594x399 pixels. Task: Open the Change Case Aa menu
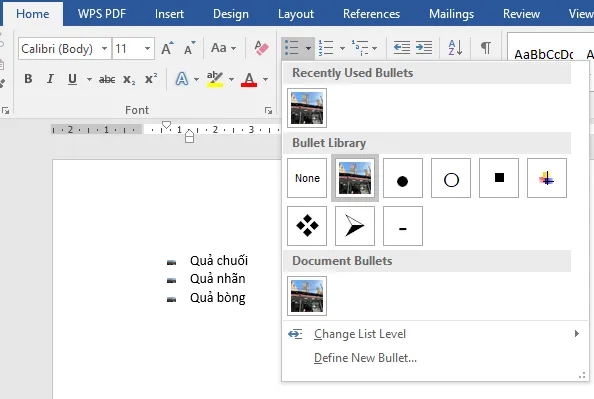pyautogui.click(x=224, y=48)
